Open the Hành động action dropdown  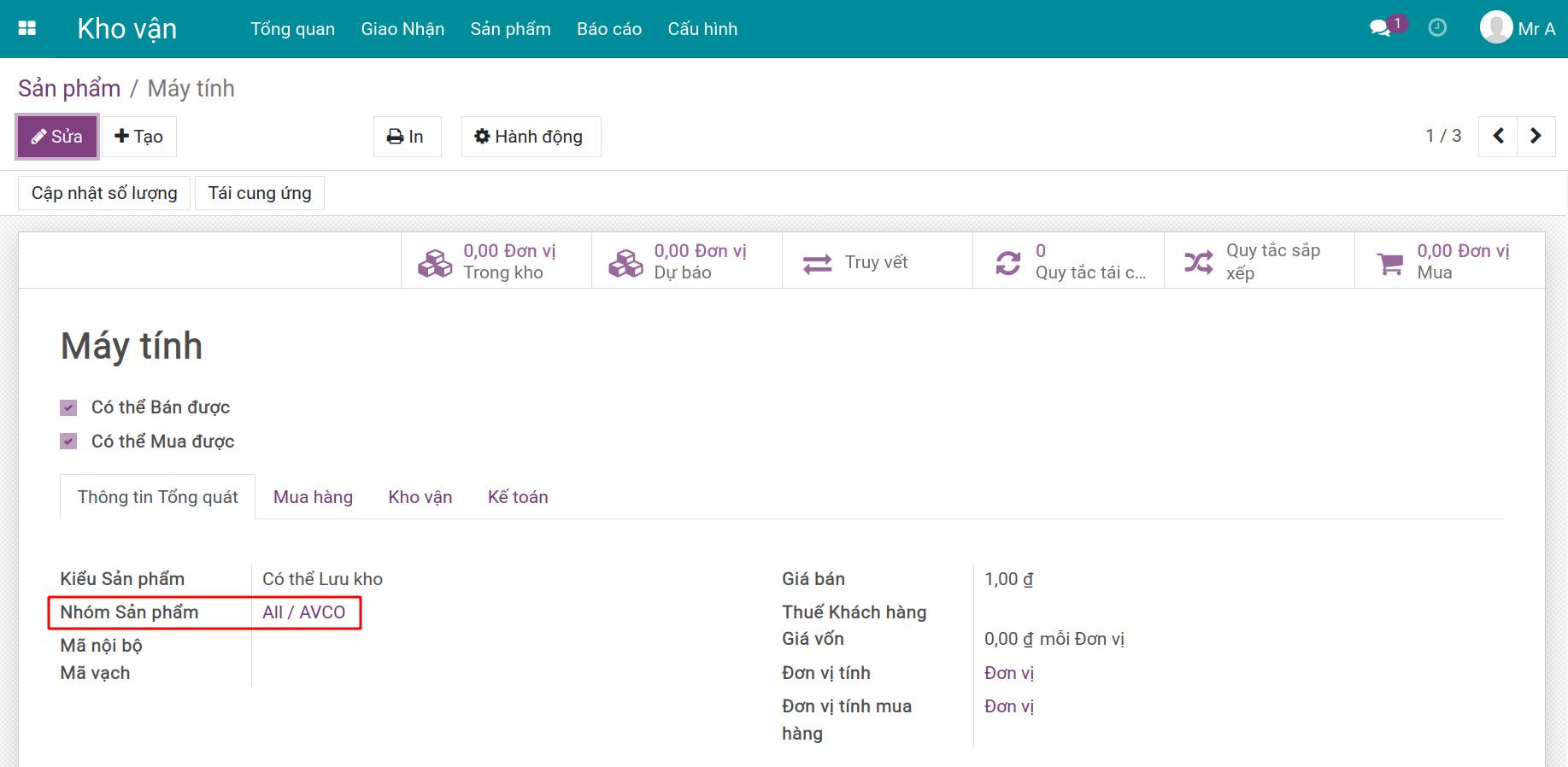(x=531, y=137)
